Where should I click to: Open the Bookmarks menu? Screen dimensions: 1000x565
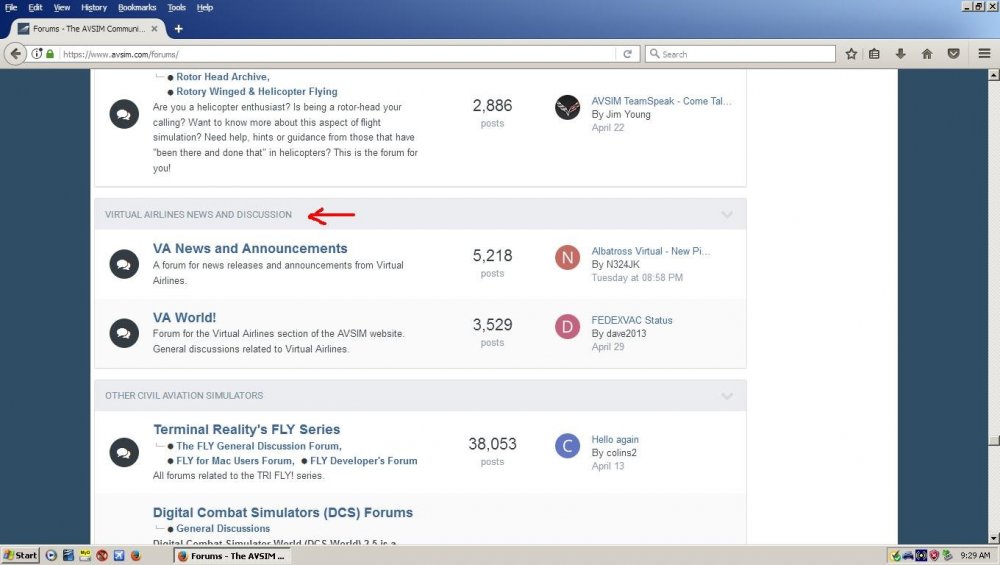(x=137, y=8)
